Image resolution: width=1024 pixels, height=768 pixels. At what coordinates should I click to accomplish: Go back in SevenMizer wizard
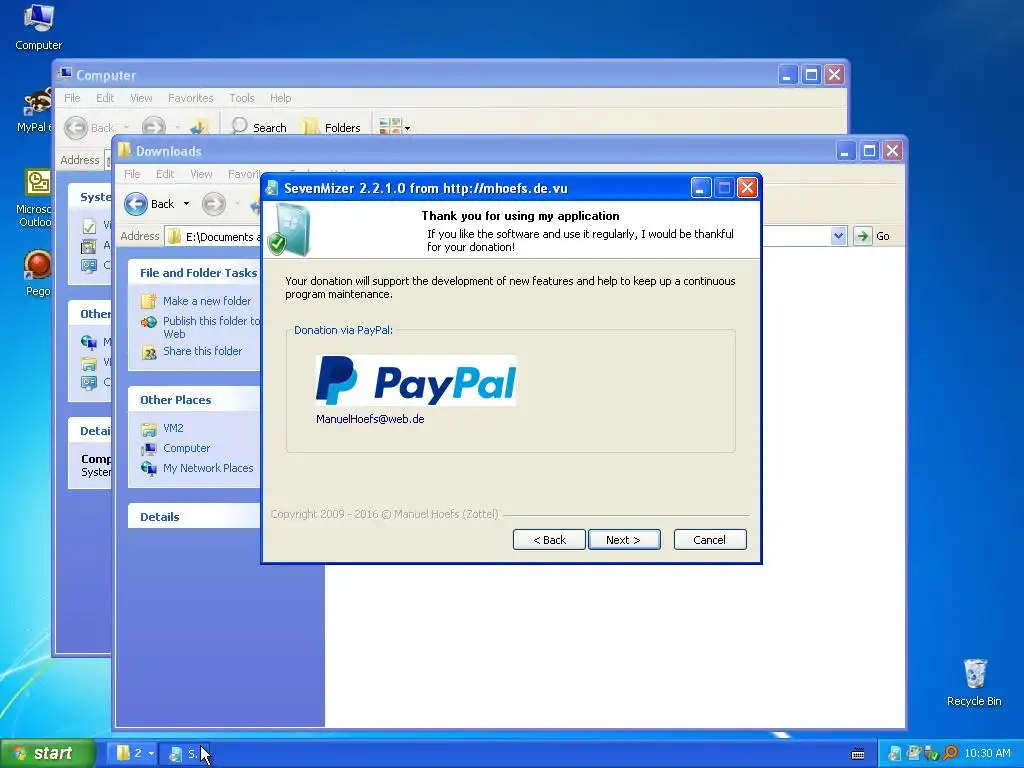pos(549,540)
